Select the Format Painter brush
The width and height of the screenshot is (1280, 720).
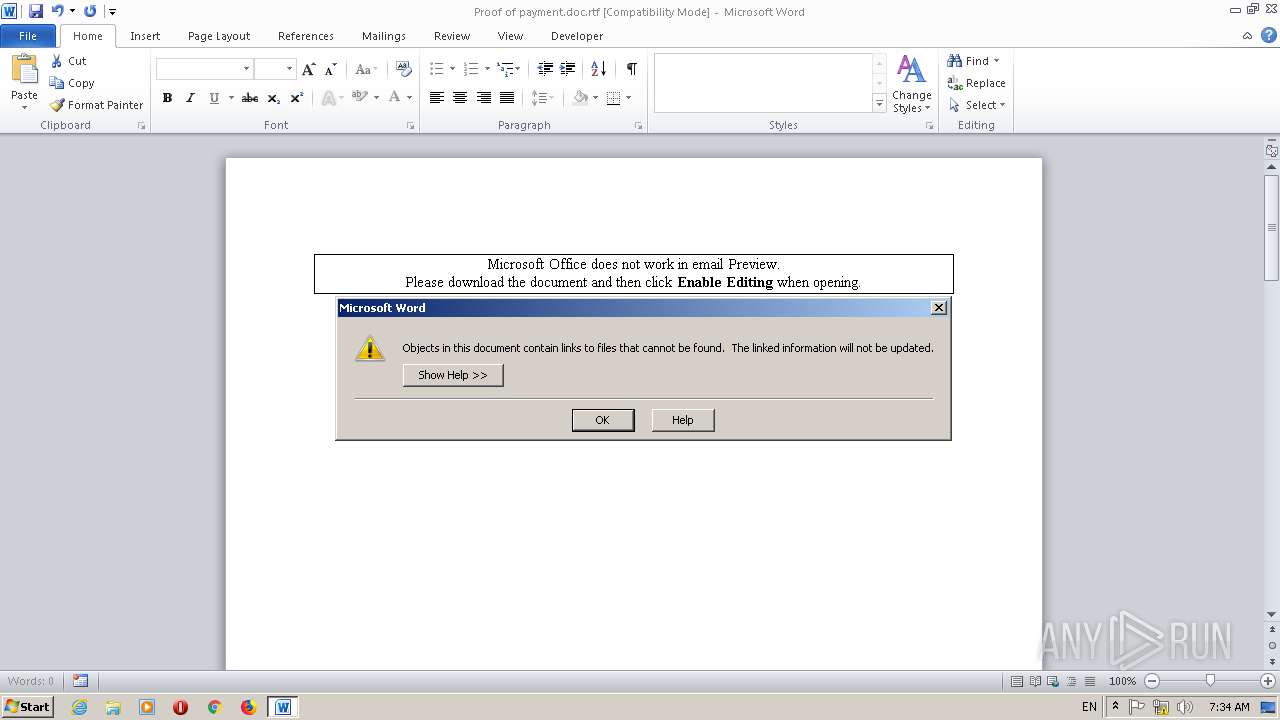click(57, 105)
